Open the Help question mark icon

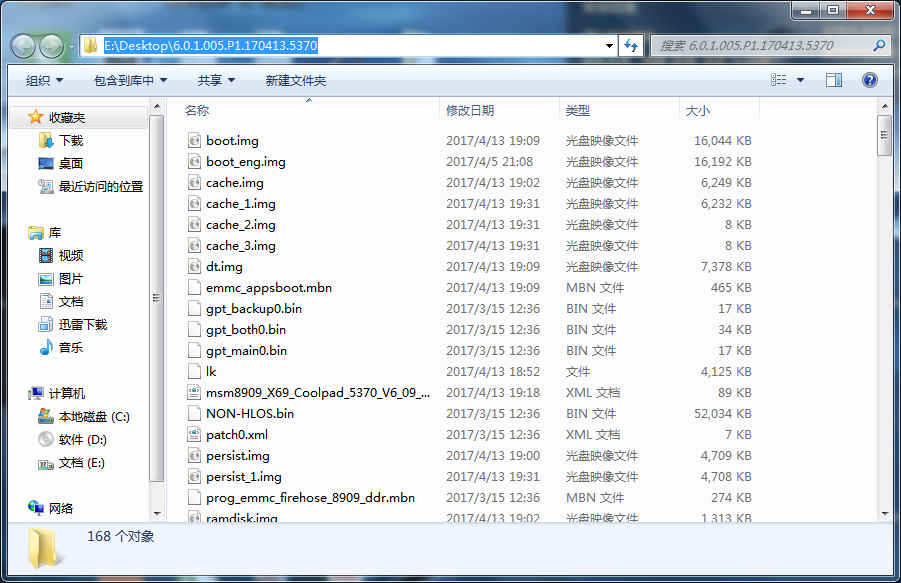pos(869,80)
